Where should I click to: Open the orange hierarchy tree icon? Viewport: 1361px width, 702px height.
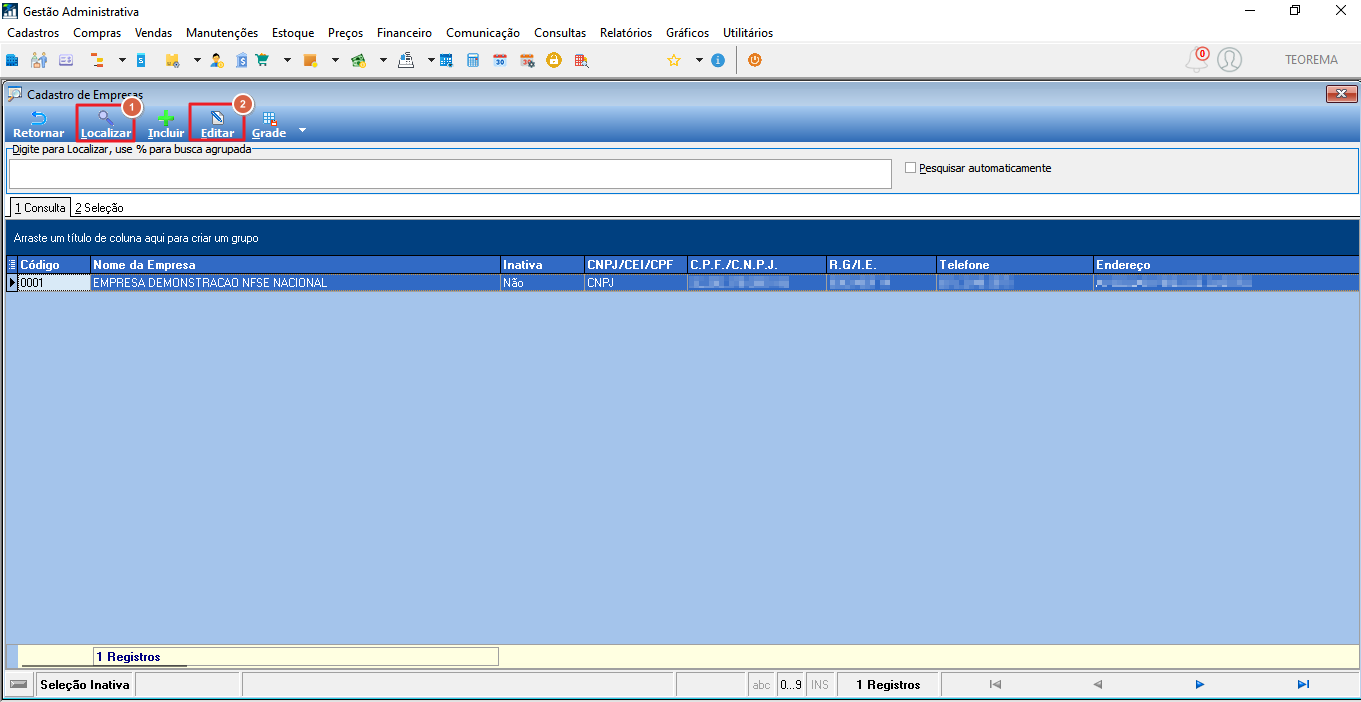click(x=97, y=60)
